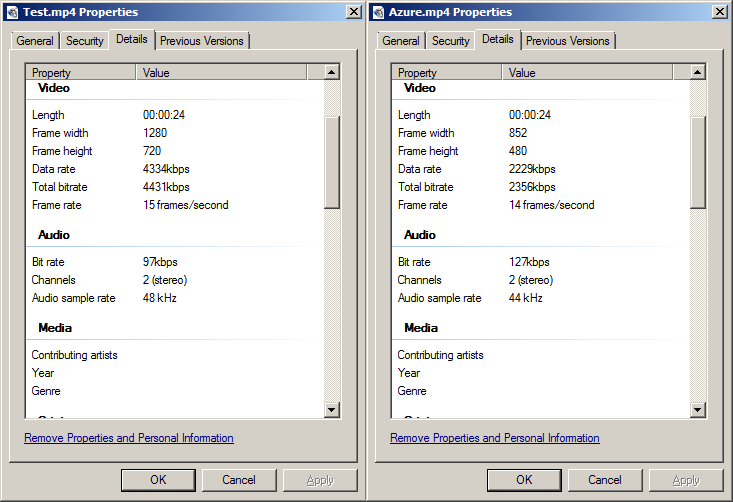Select Details tab in Azure.mp4 Properties
Viewport: 733px width, 502px height.
point(498,39)
